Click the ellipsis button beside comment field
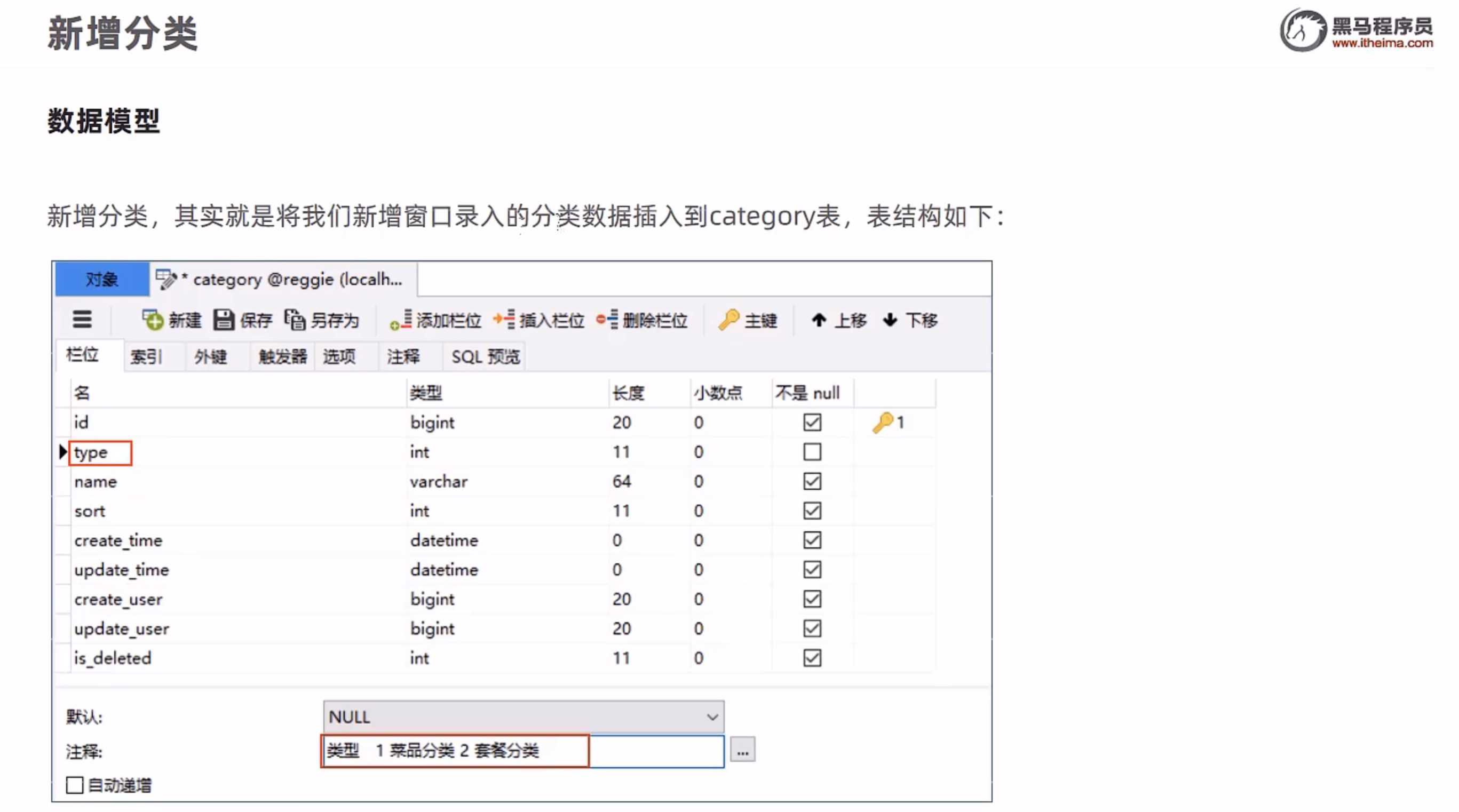 coord(742,751)
